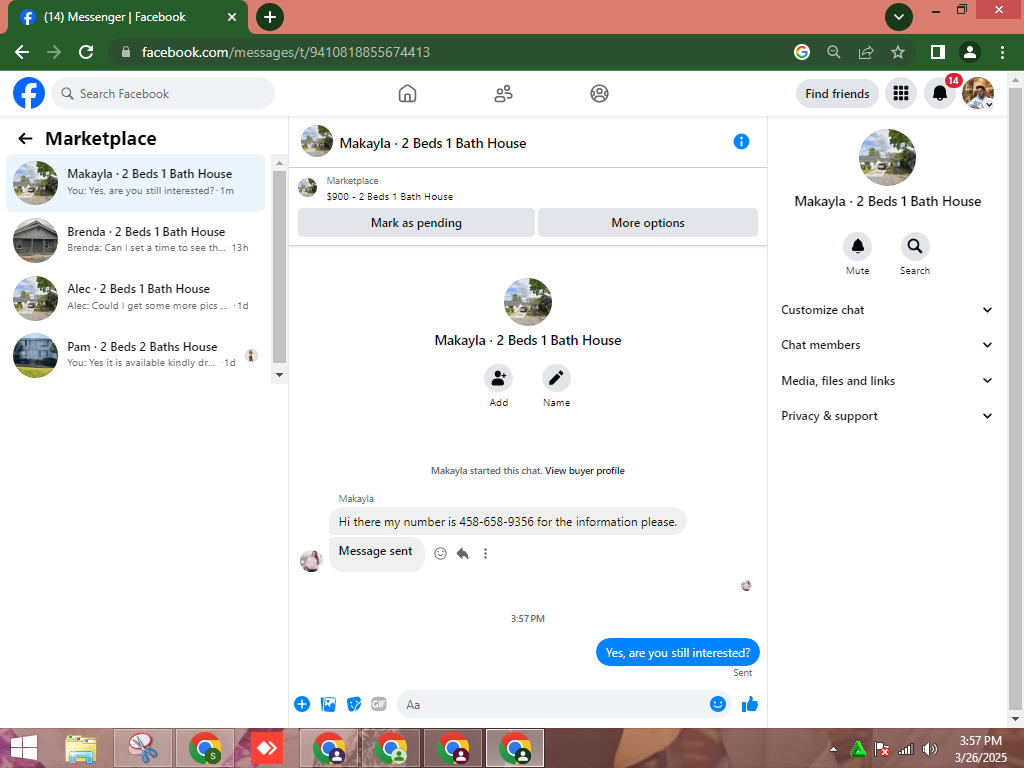Click Yes, are you still interested message
Viewport: 1024px width, 768px height.
click(678, 652)
